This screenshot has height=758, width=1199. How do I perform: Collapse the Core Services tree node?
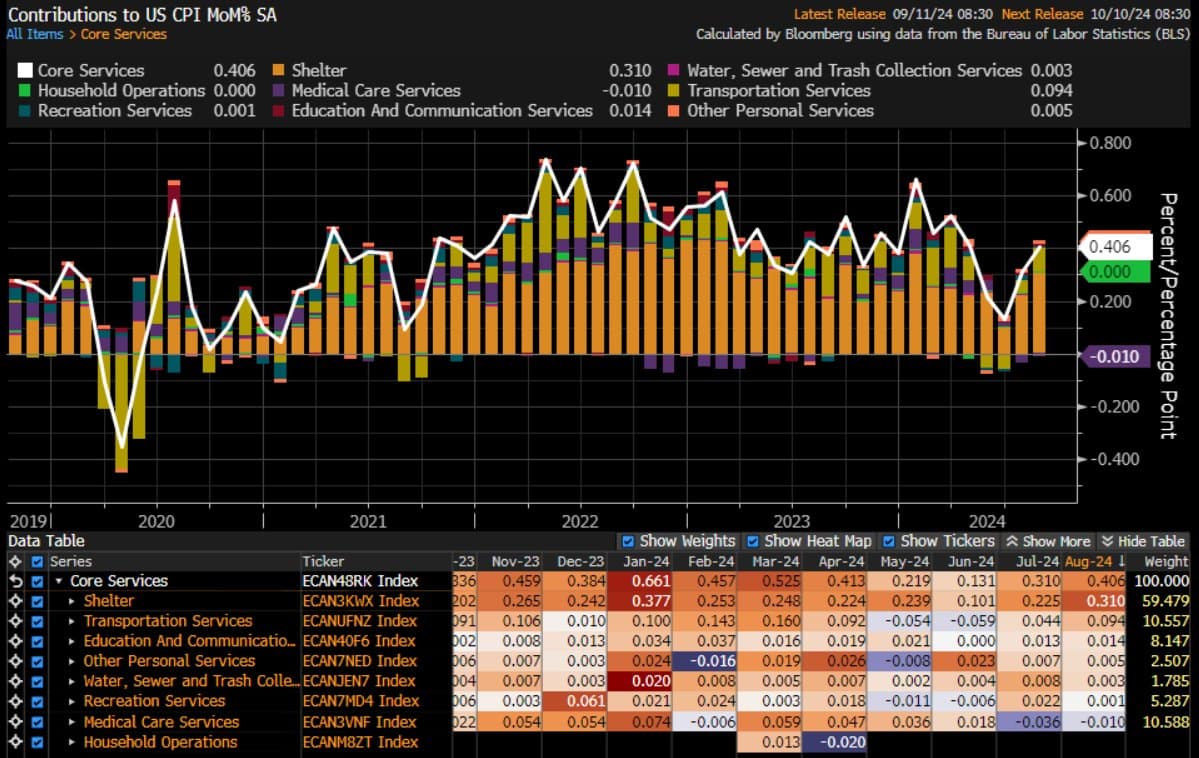tap(59, 581)
